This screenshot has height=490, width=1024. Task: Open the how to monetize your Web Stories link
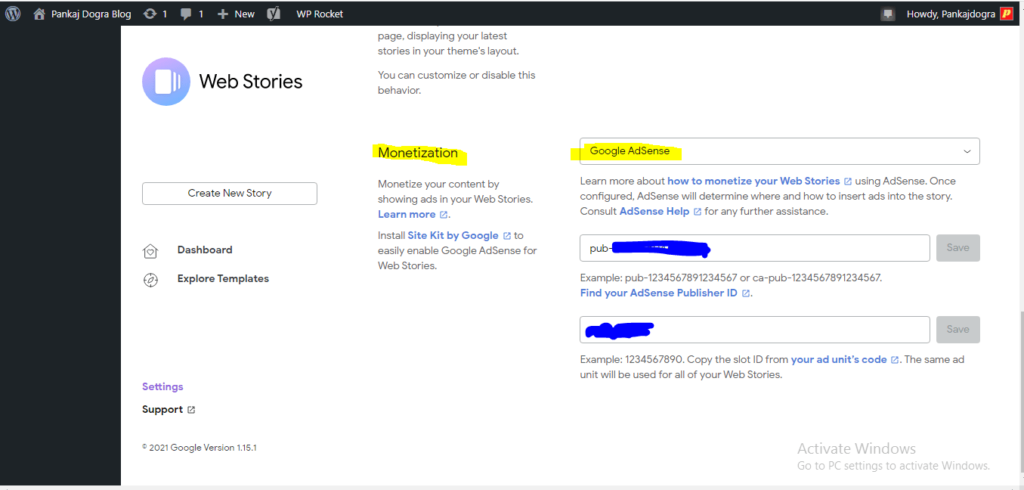[753, 181]
